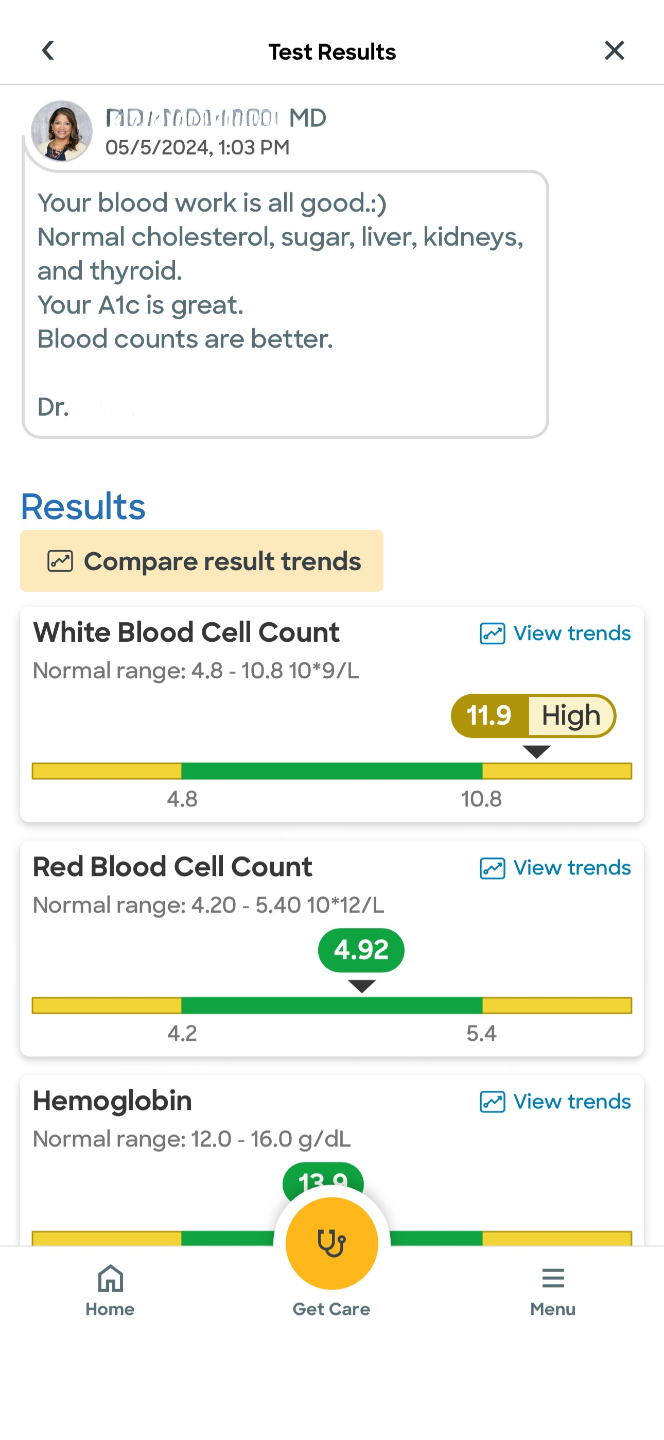
Task: Click trend icon beside White Blood Cell Count
Action: coord(492,633)
